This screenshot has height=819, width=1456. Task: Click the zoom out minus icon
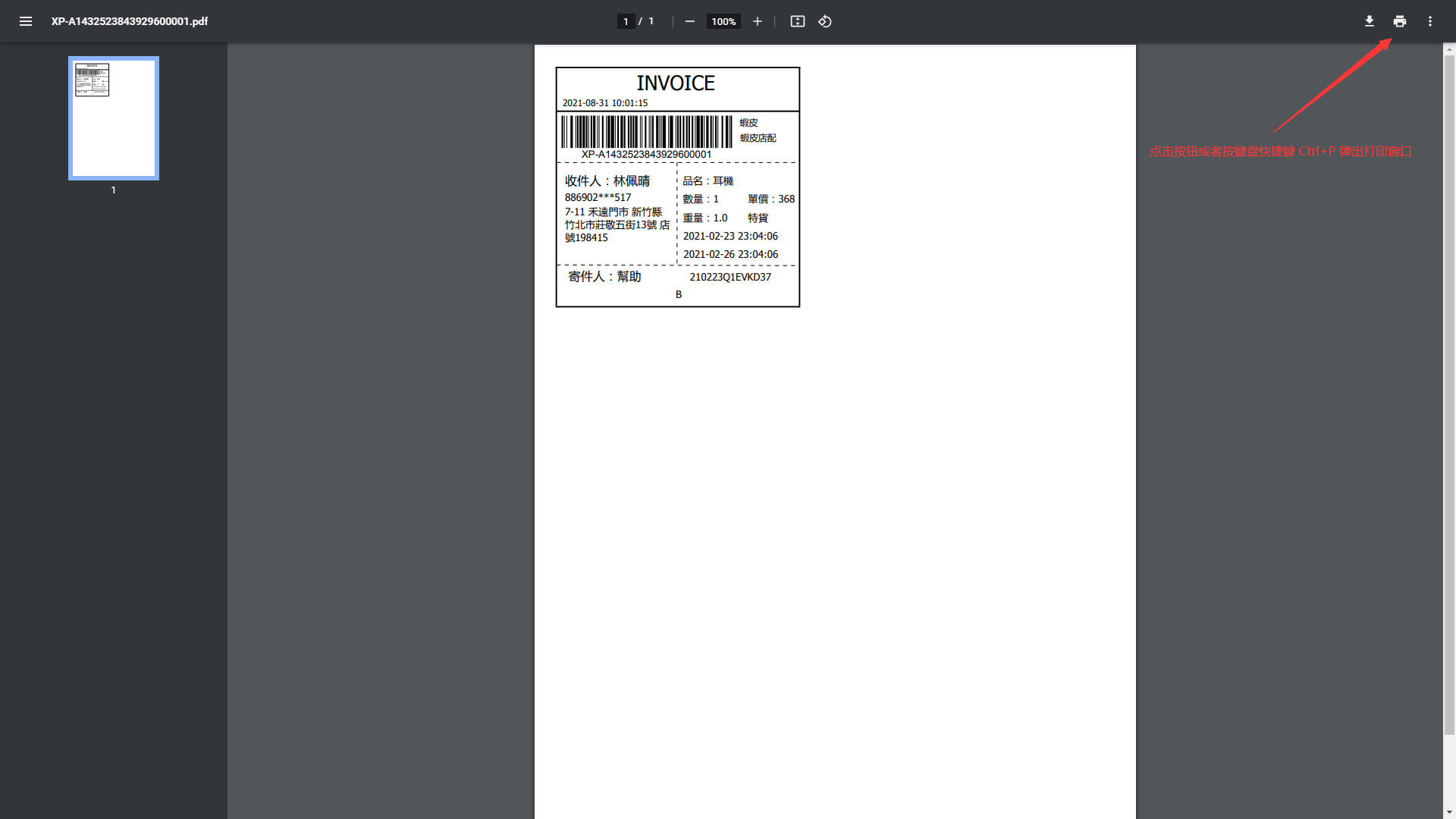click(x=689, y=21)
